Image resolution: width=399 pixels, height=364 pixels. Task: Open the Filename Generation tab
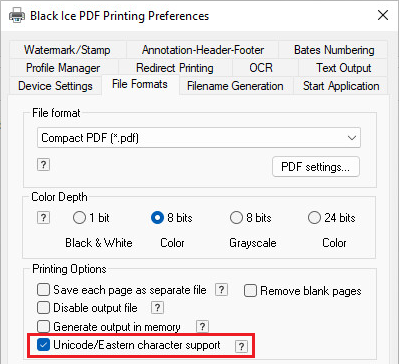coord(235,86)
